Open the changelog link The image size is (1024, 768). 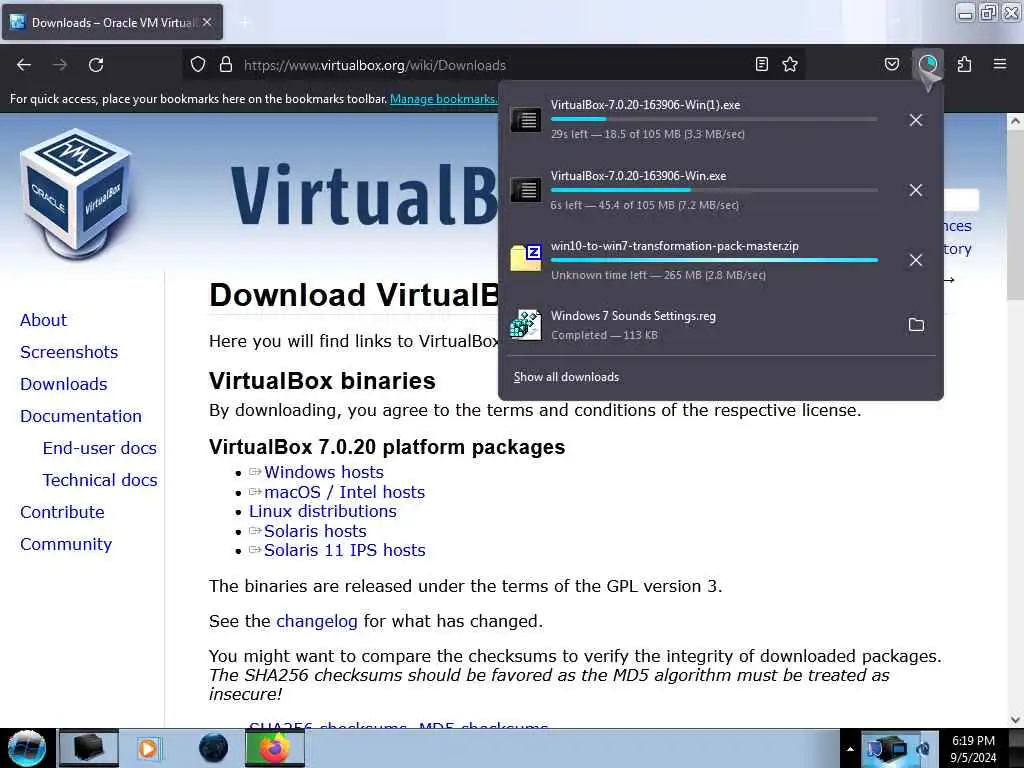click(x=317, y=621)
